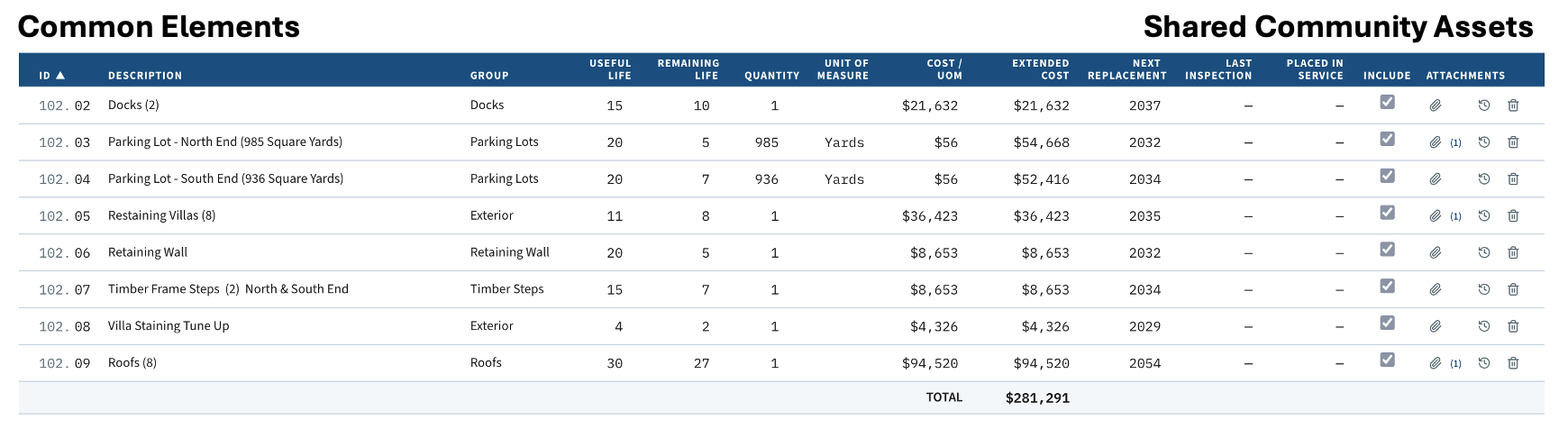Image resolution: width=1568 pixels, height=438 pixels.
Task: Click next replacement year 2029
Action: point(1144,326)
